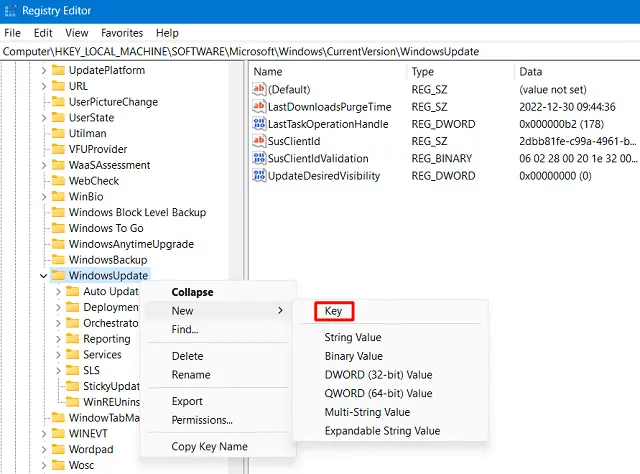Select the StickyUpdat subkey in tree

[x=111, y=386]
